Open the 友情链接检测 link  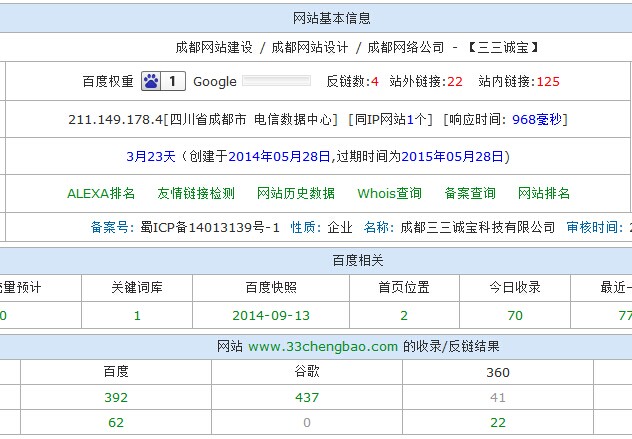pyautogui.click(x=196, y=193)
